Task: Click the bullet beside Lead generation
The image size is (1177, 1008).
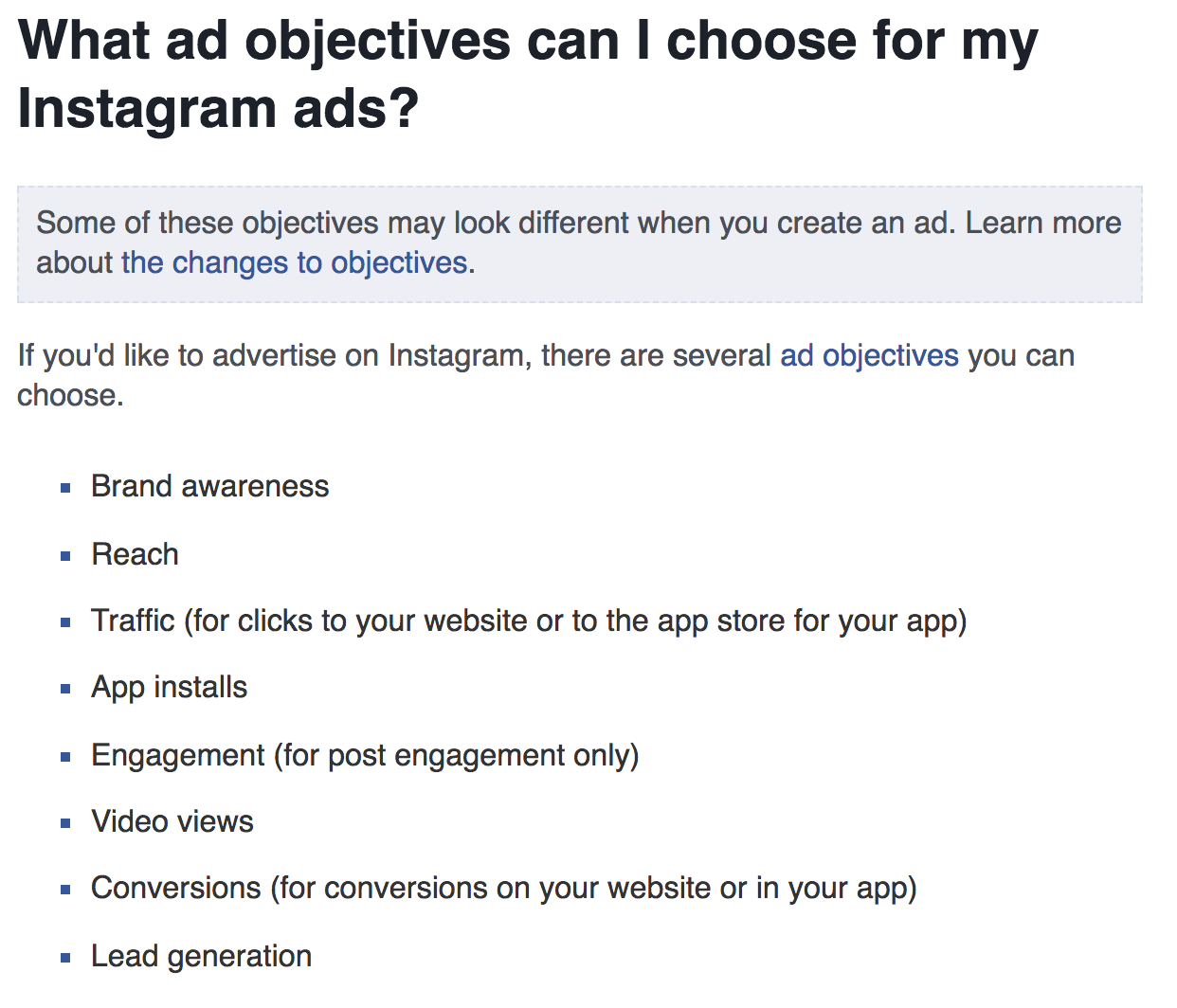Action: click(65, 958)
